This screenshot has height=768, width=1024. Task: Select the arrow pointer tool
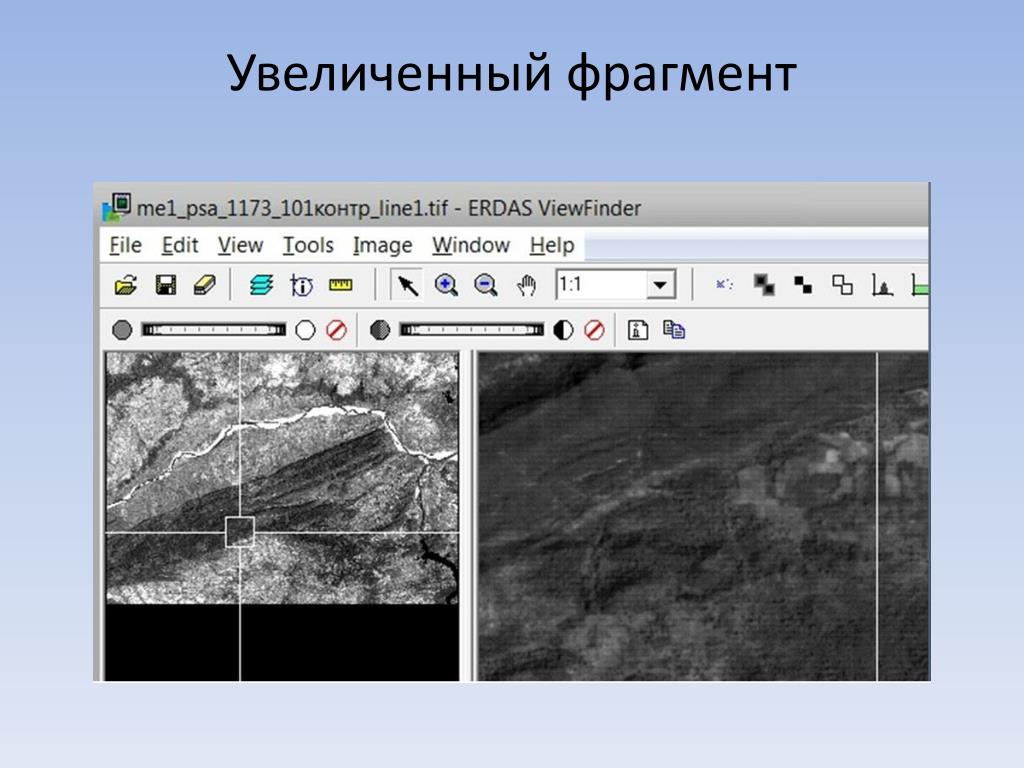[408, 285]
